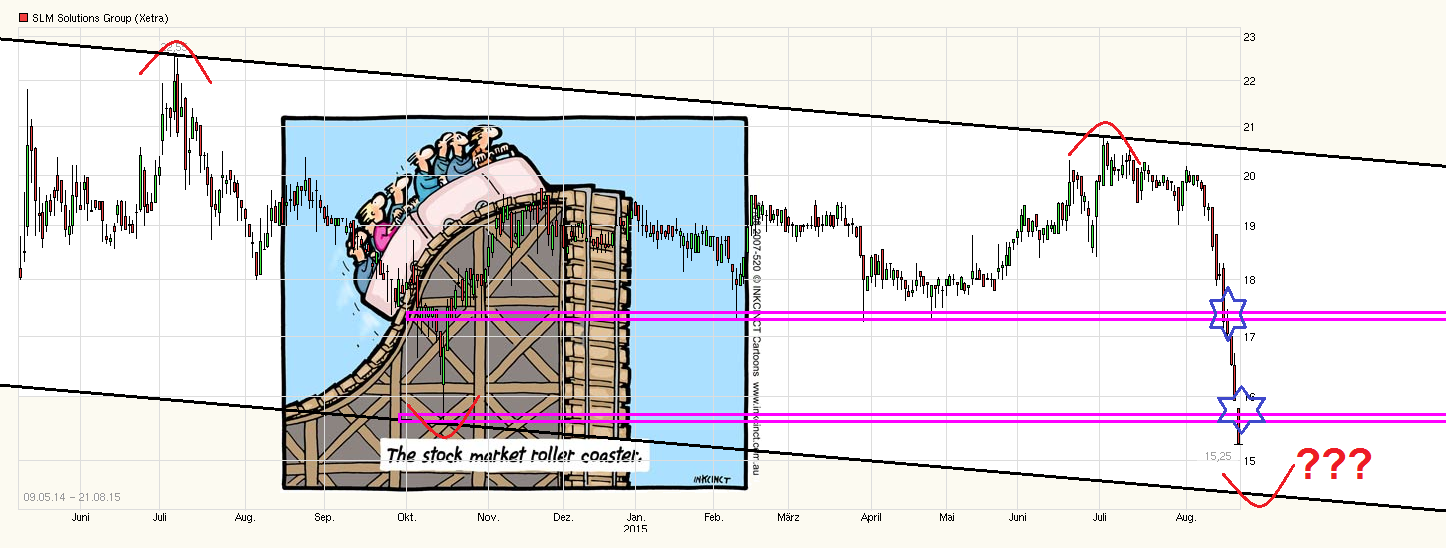Click the y-axis value 19

click(x=1248, y=227)
